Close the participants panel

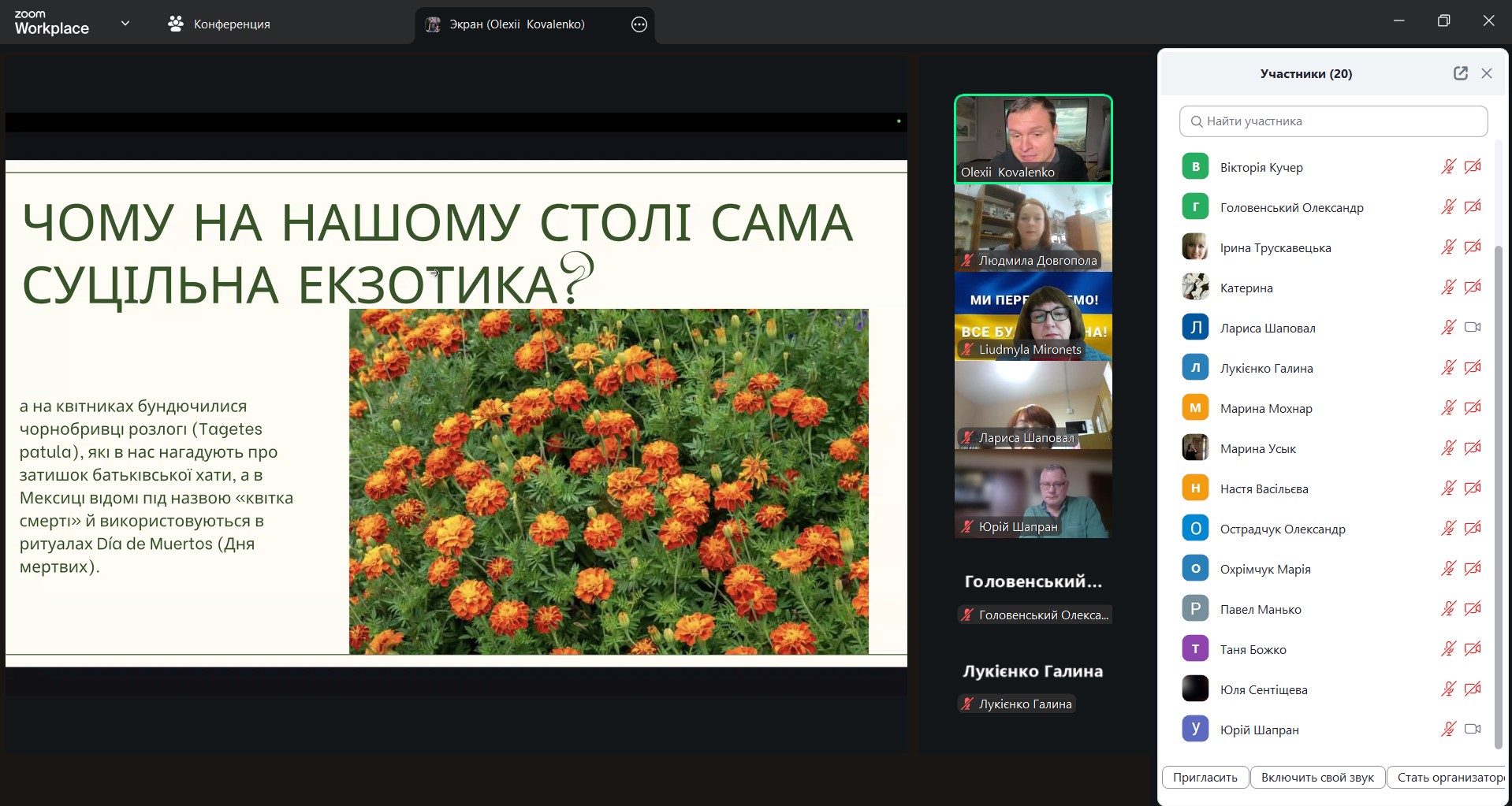(1487, 73)
